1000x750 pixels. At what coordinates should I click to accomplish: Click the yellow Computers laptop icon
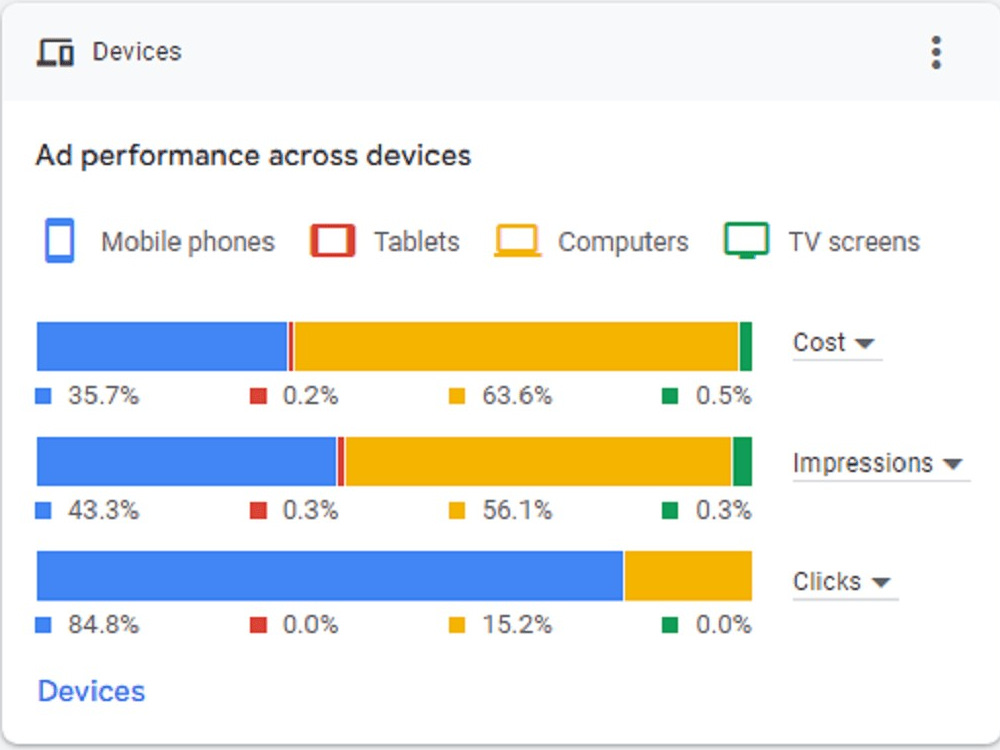tap(517, 240)
